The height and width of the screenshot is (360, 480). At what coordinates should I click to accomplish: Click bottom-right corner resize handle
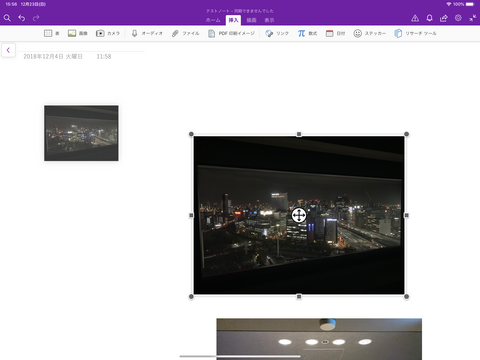coord(406,297)
